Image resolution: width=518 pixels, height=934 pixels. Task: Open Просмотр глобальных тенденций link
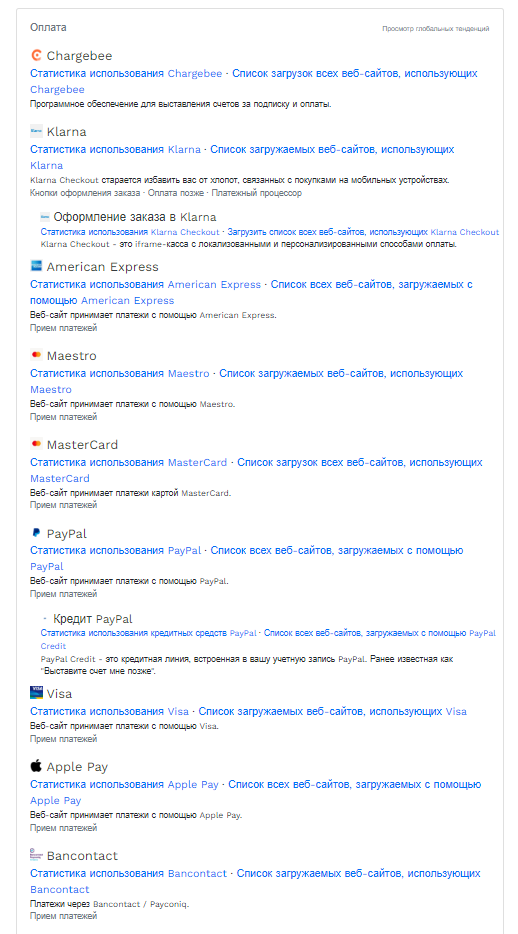pos(436,29)
